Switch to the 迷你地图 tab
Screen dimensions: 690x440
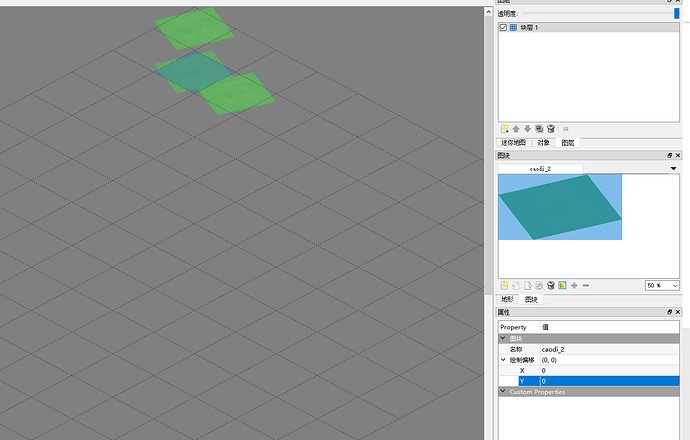(x=514, y=143)
